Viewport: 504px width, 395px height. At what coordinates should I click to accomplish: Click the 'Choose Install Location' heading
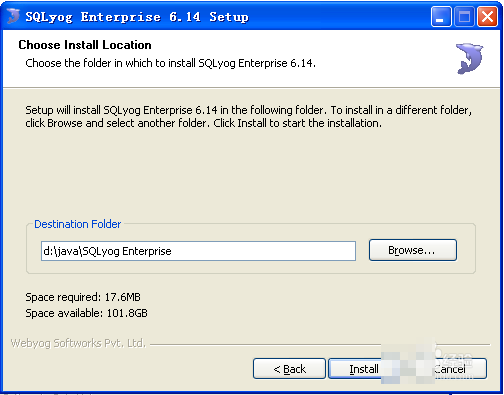pyautogui.click(x=85, y=45)
